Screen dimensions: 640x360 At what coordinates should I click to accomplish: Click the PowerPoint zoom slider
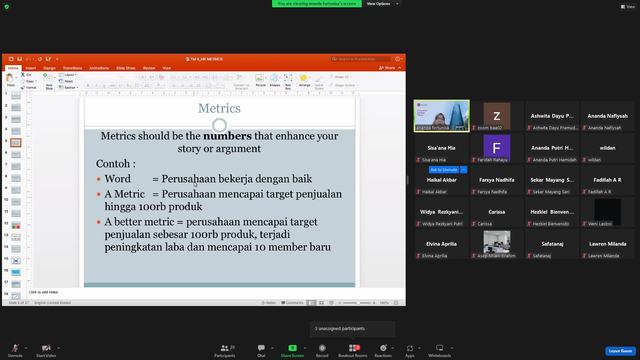357,303
